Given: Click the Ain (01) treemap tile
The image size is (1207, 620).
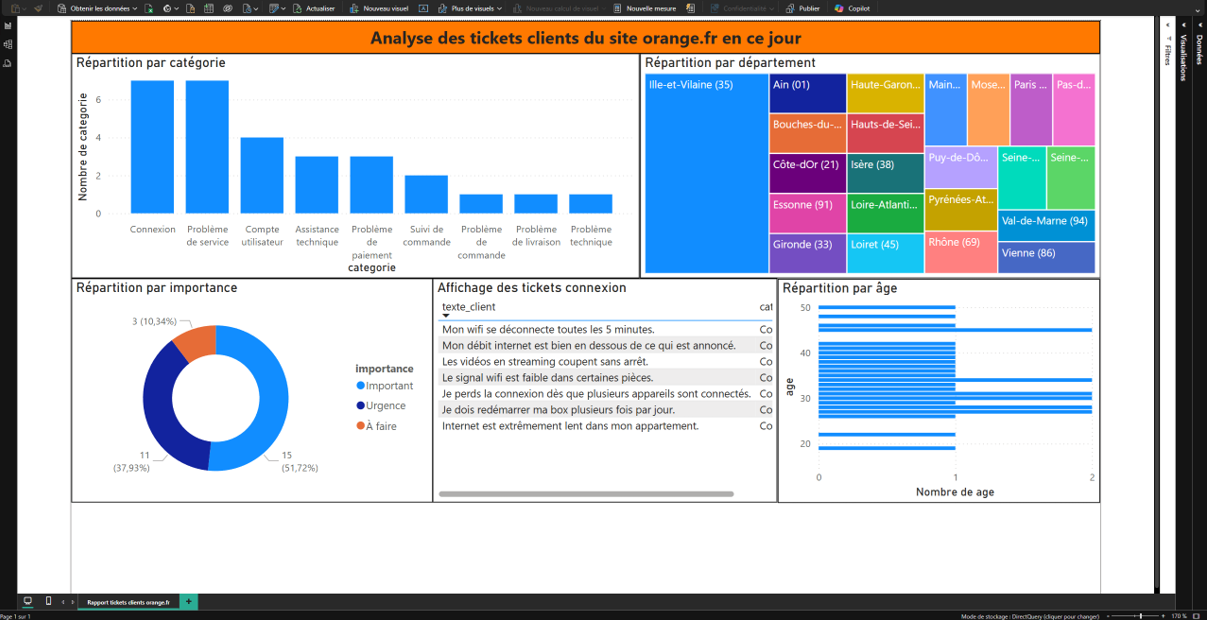Looking at the screenshot, I should coord(808,93).
